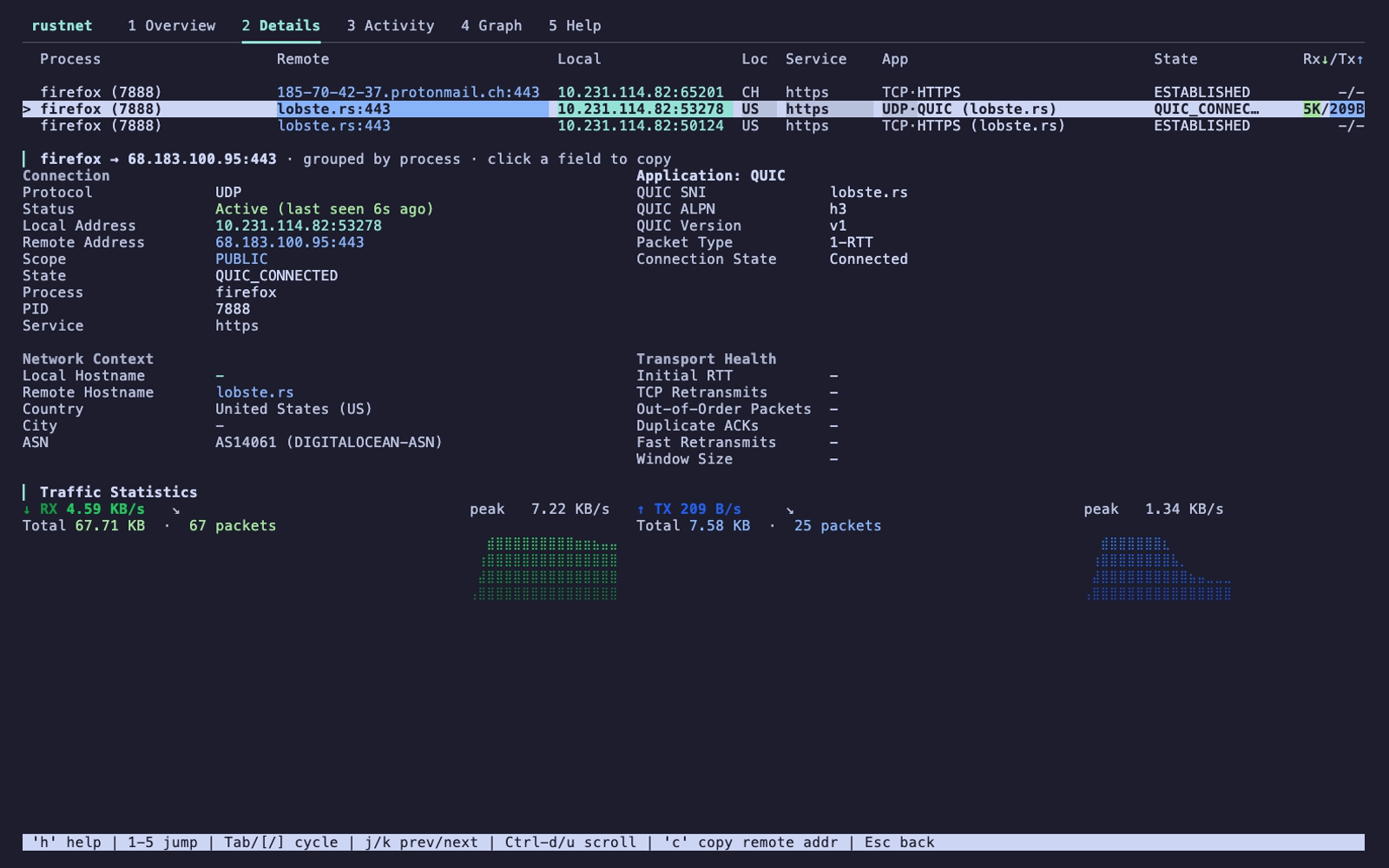Click the RX peak 7.22 KB/s value
1389x868 pixels.
(x=570, y=510)
